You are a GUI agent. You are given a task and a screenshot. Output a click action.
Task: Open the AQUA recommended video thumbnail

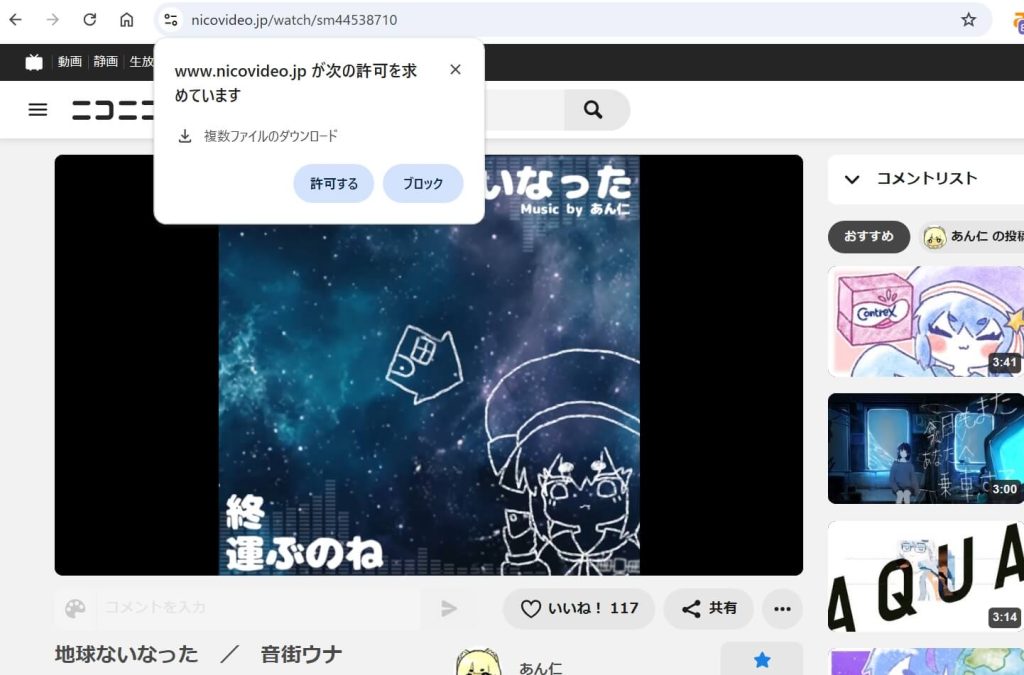pyautogui.click(x=926, y=576)
